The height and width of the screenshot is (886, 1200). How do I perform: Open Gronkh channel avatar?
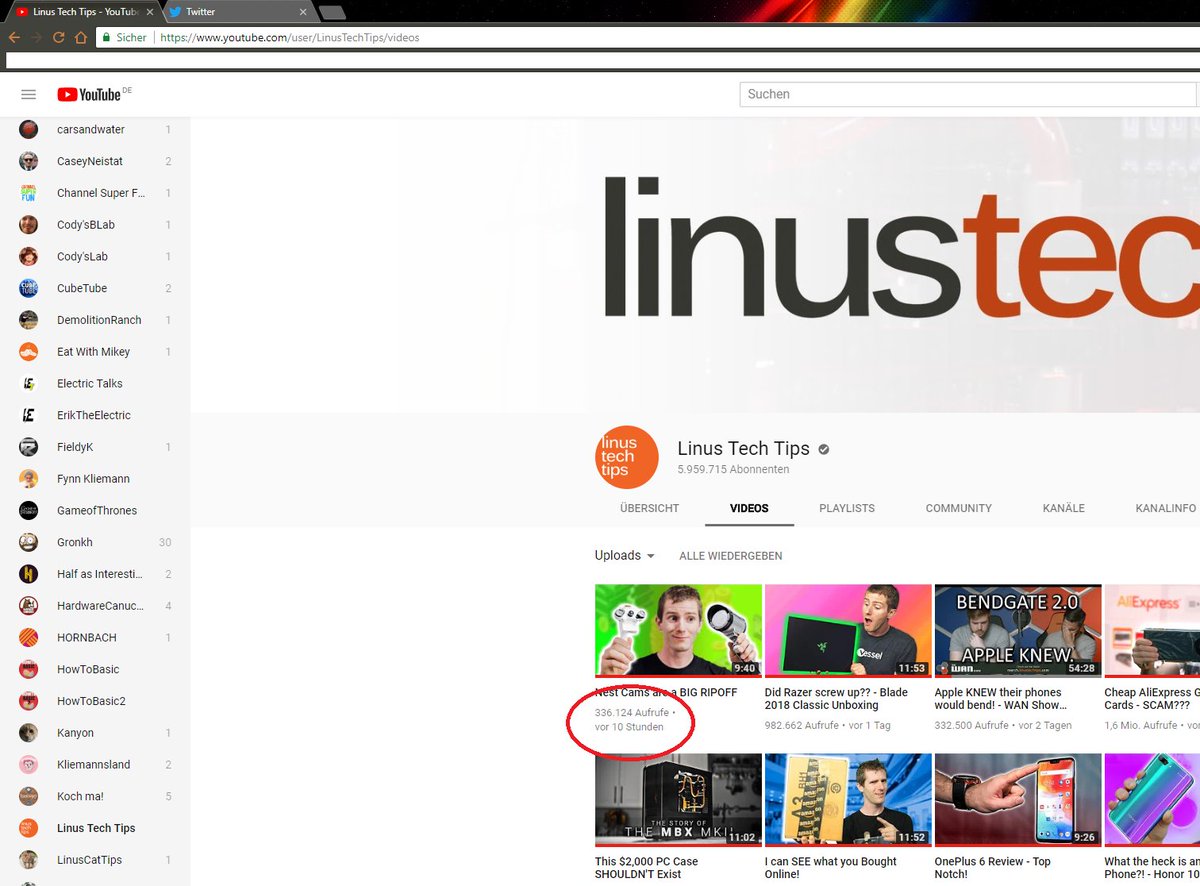pos(29,542)
